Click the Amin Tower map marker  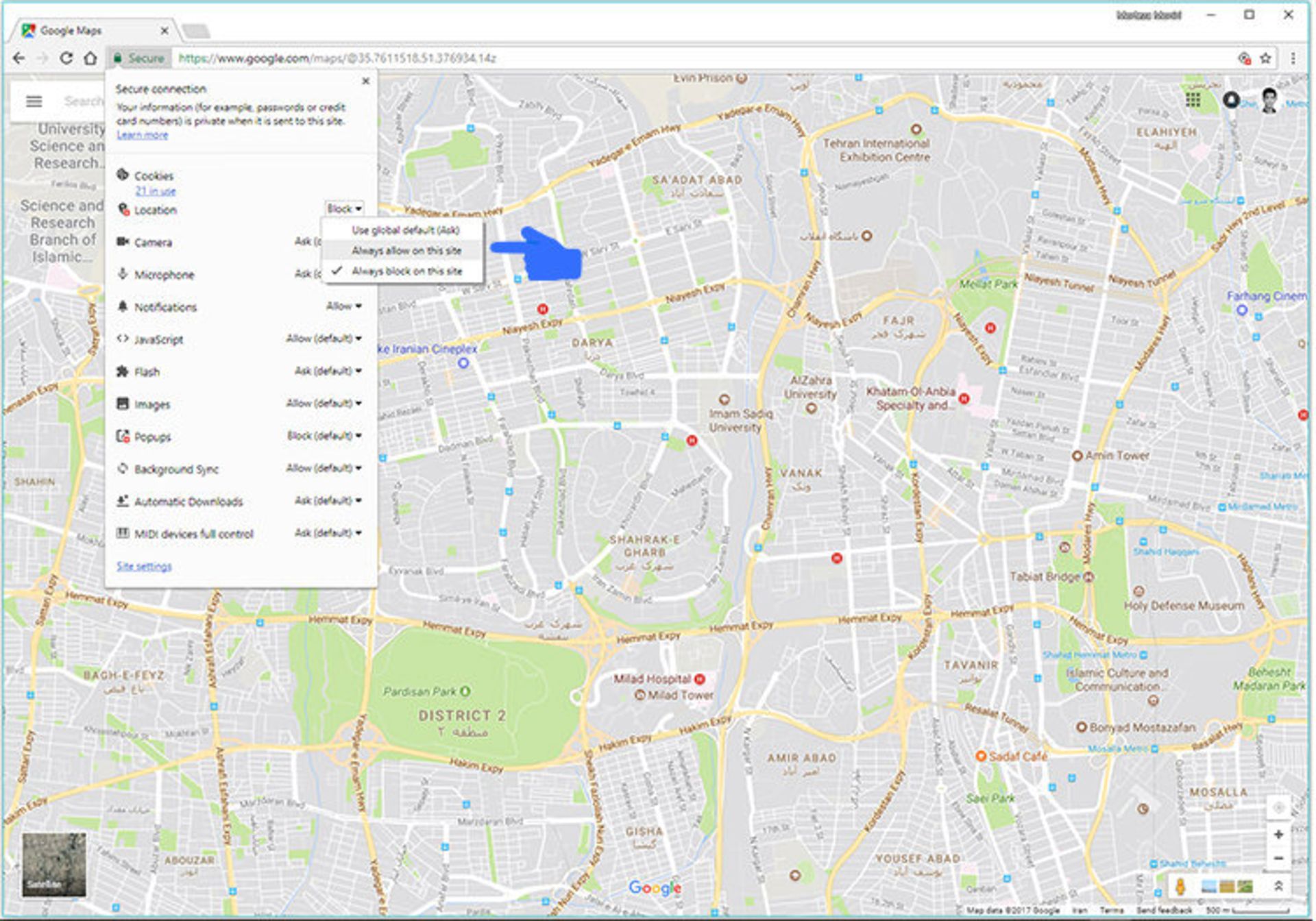click(x=1077, y=455)
